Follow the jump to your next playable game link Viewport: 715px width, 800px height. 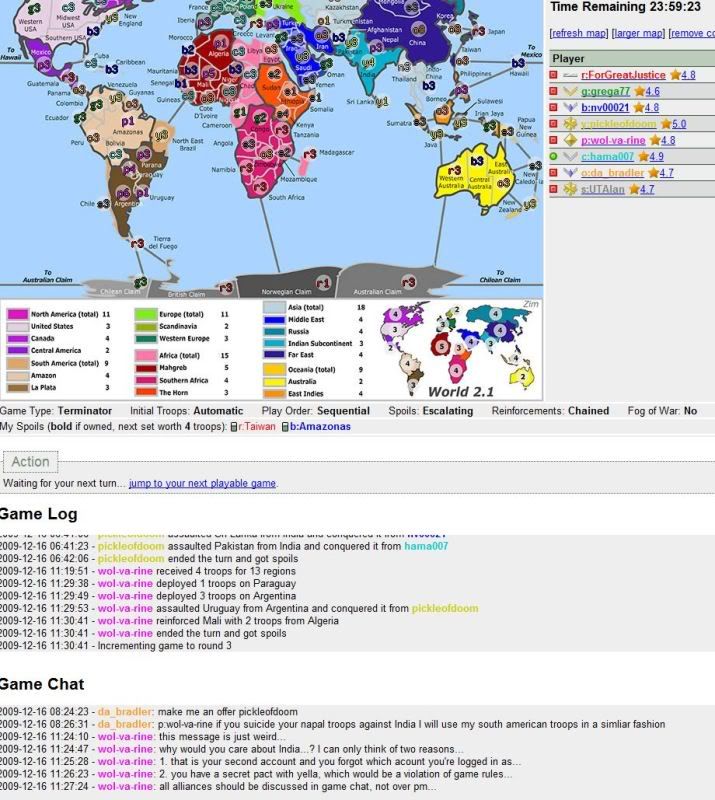[203, 484]
